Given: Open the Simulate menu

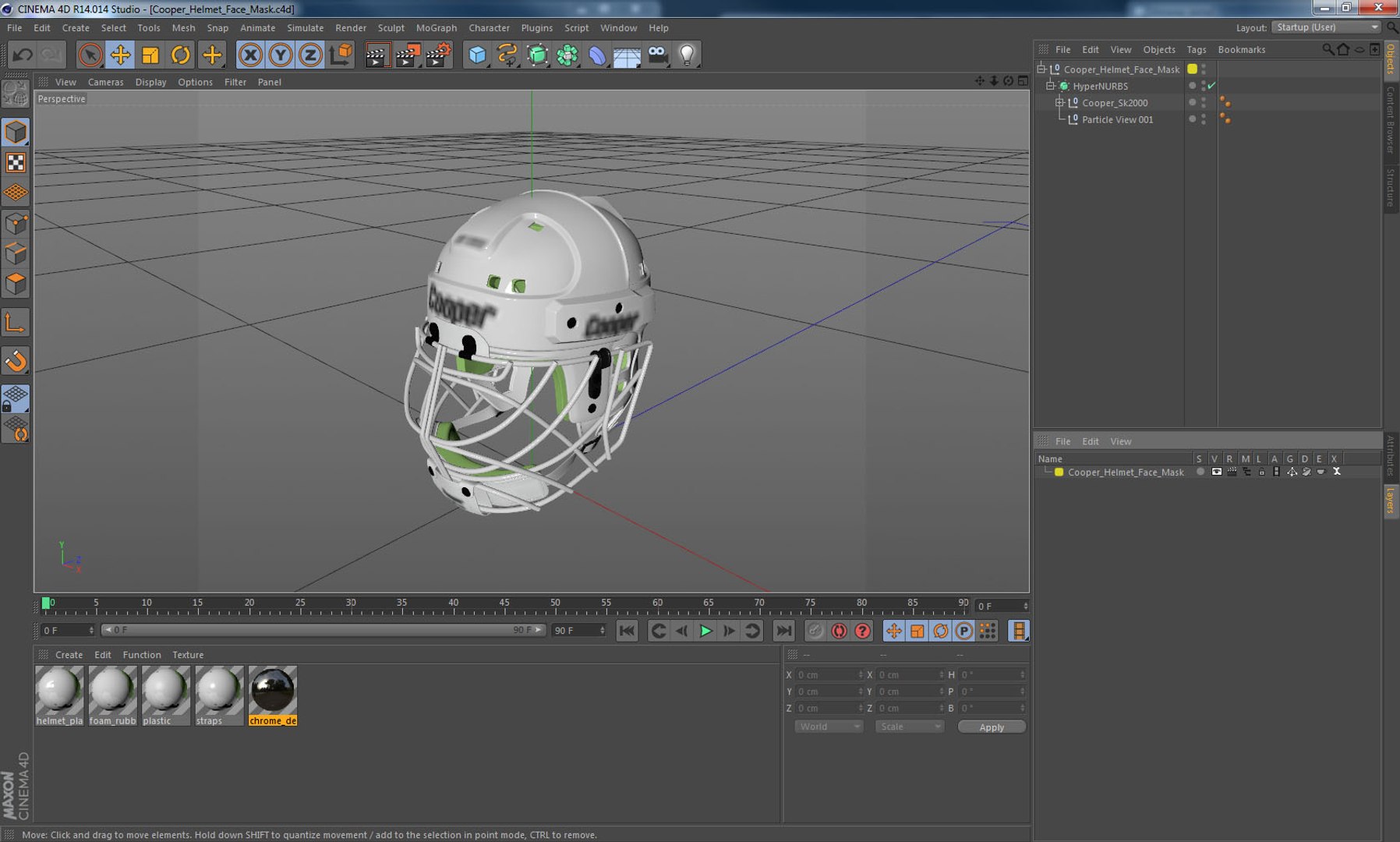Looking at the screenshot, I should [x=305, y=27].
